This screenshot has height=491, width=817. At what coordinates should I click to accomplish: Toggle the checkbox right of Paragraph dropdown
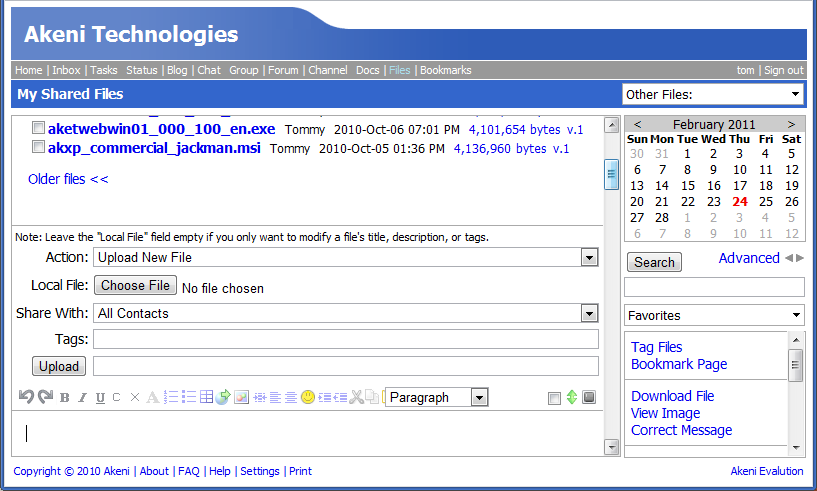tap(555, 398)
